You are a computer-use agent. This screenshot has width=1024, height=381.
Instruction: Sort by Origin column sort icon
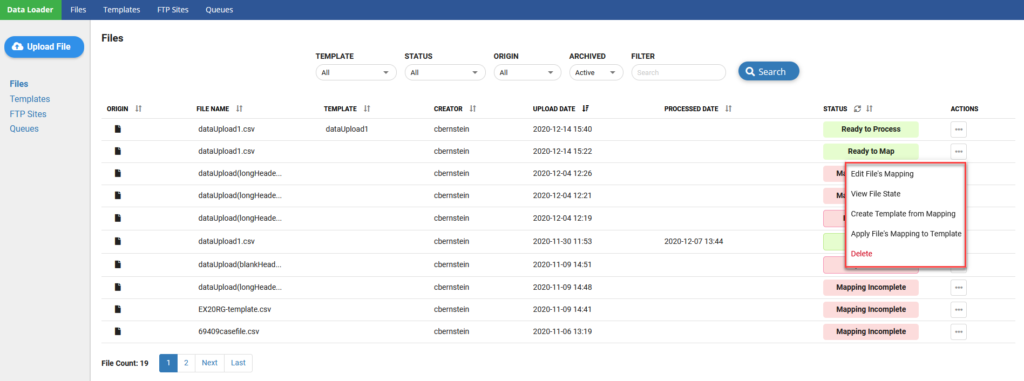coord(138,108)
